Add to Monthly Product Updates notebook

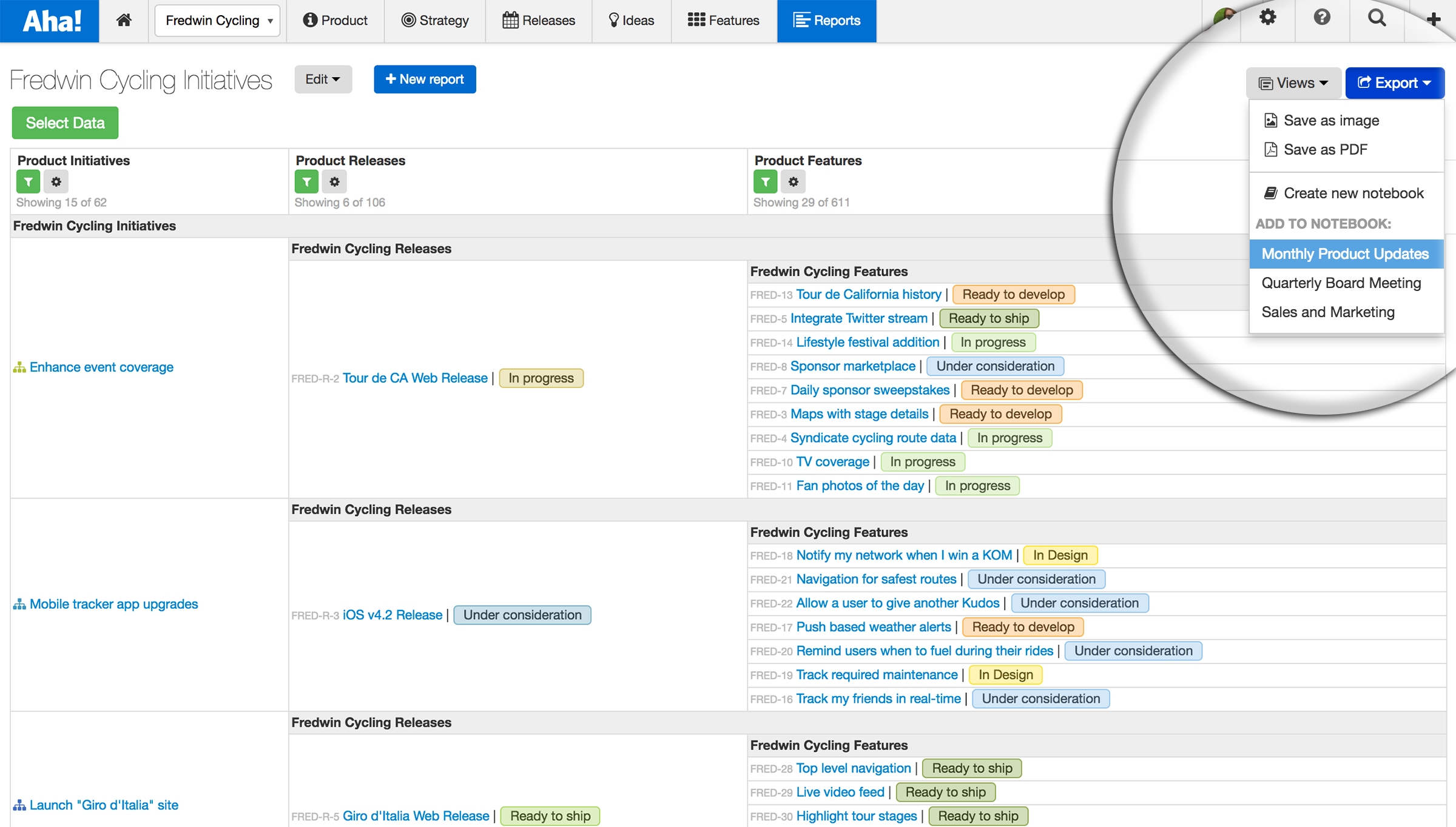point(1346,254)
